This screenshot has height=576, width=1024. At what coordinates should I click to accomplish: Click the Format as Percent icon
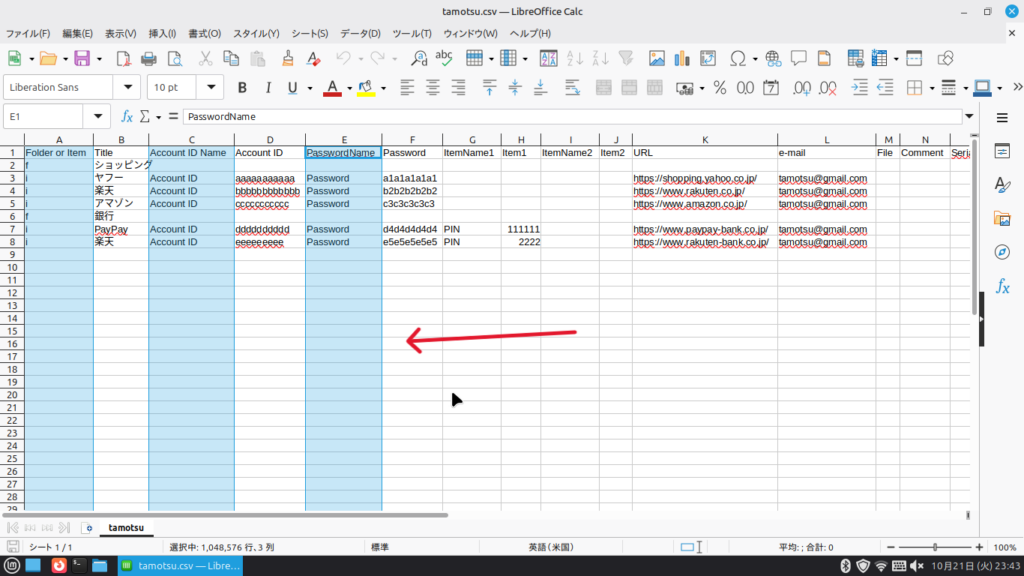click(719, 88)
